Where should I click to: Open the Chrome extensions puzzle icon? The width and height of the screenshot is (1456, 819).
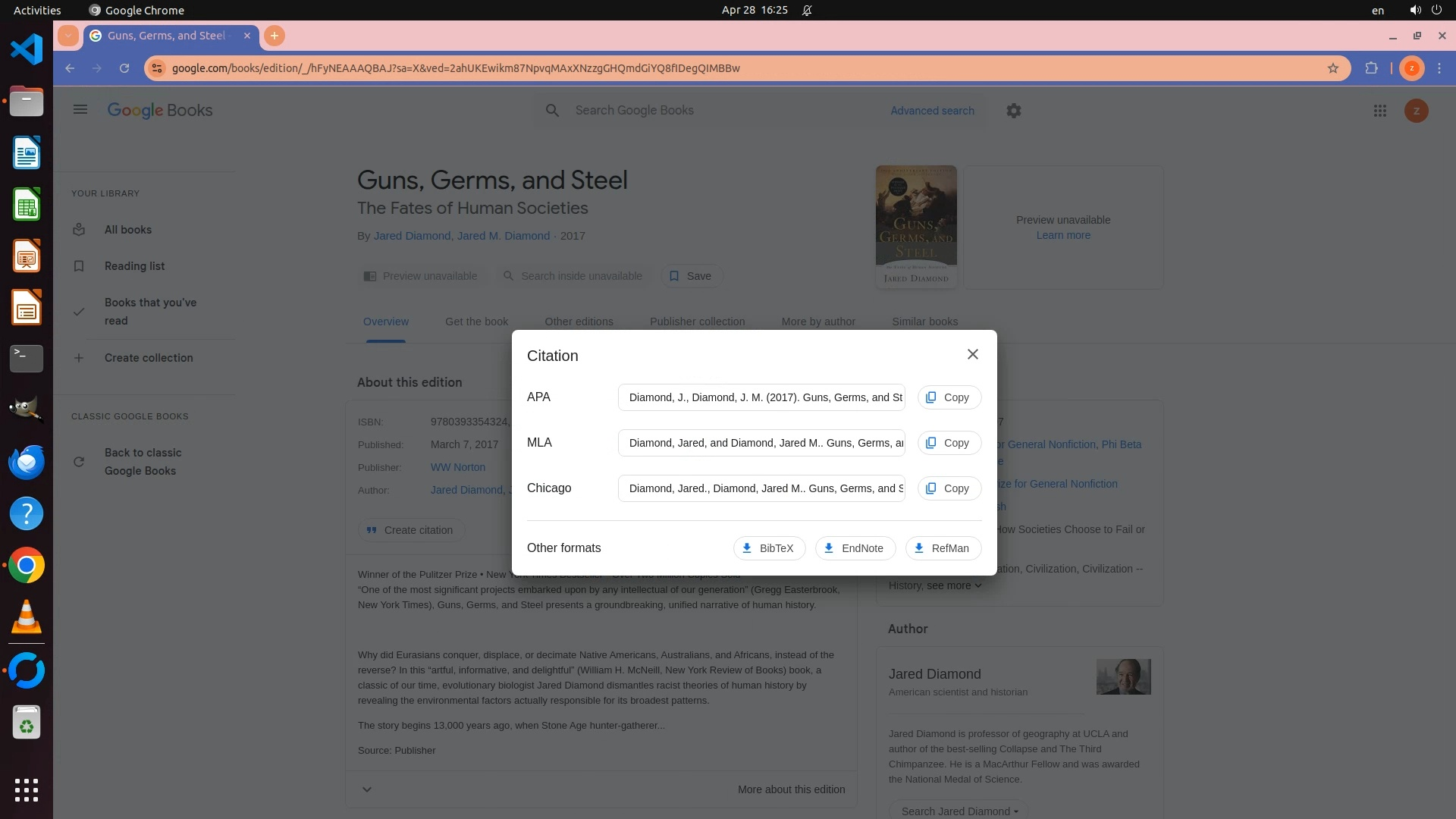pyautogui.click(x=1371, y=68)
